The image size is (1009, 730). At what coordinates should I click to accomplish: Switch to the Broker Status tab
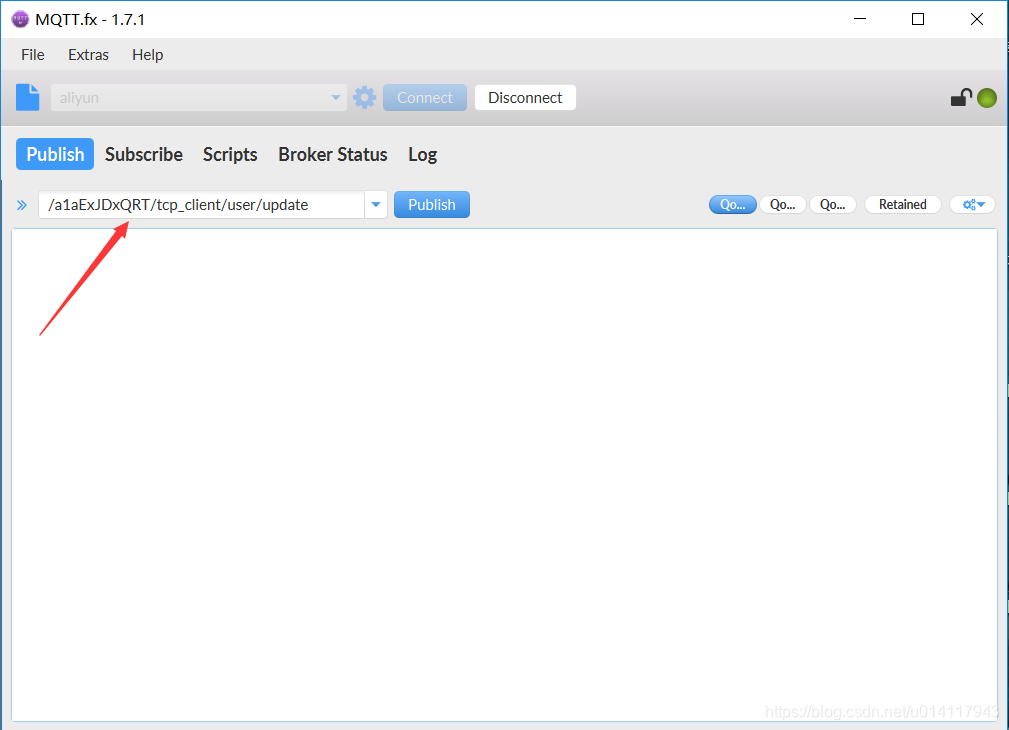tap(333, 154)
